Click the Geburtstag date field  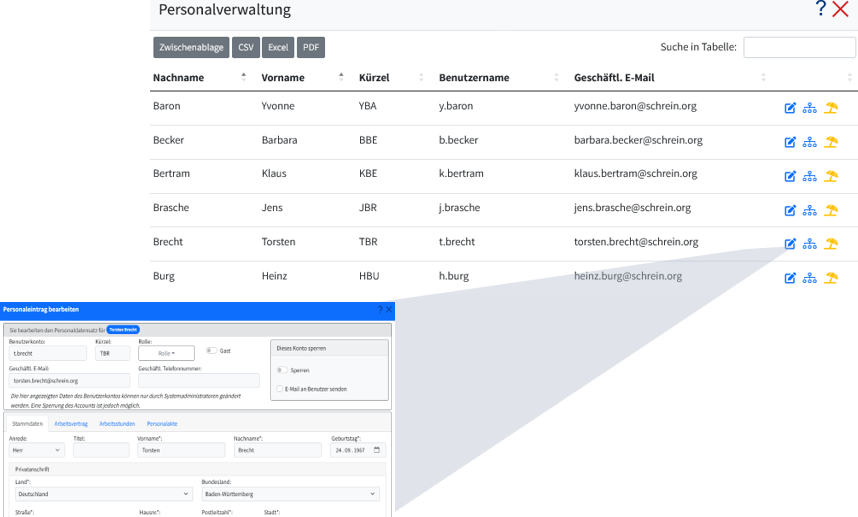coord(358,450)
